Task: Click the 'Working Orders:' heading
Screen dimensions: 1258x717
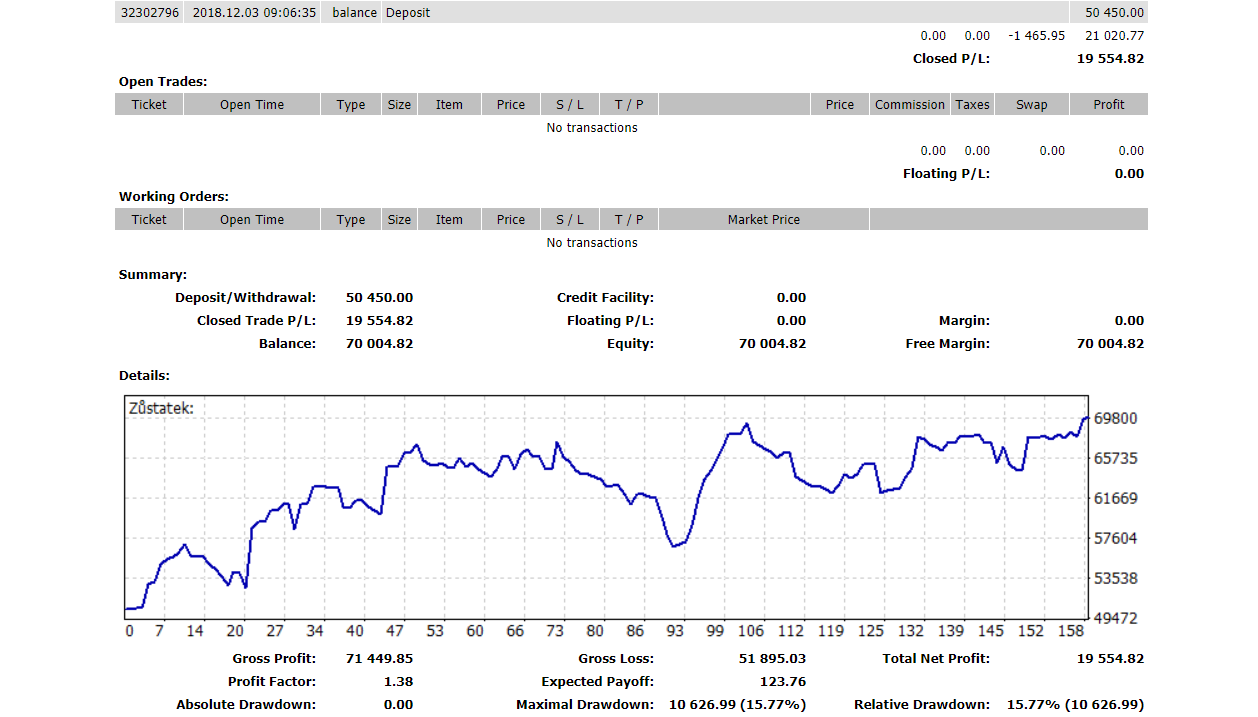Action: click(174, 196)
